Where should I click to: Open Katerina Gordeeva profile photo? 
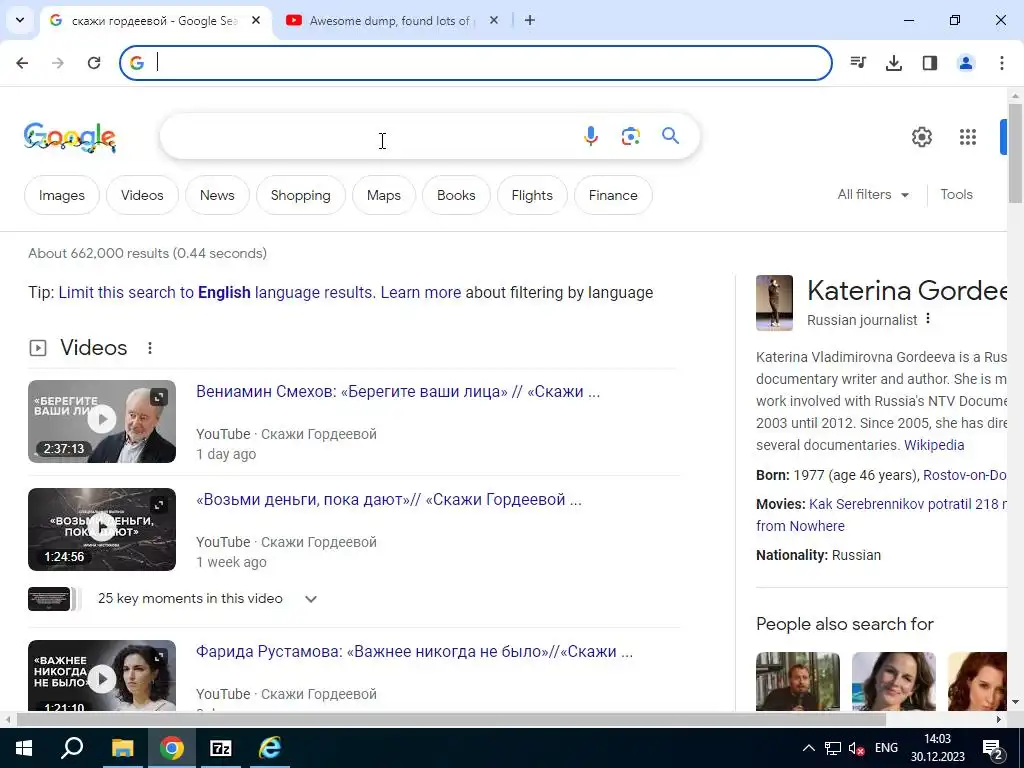point(775,302)
